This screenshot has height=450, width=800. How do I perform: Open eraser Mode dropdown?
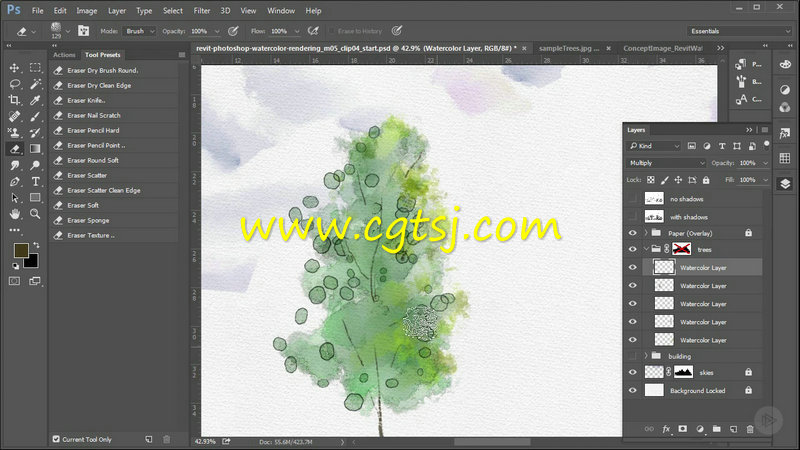tap(139, 31)
